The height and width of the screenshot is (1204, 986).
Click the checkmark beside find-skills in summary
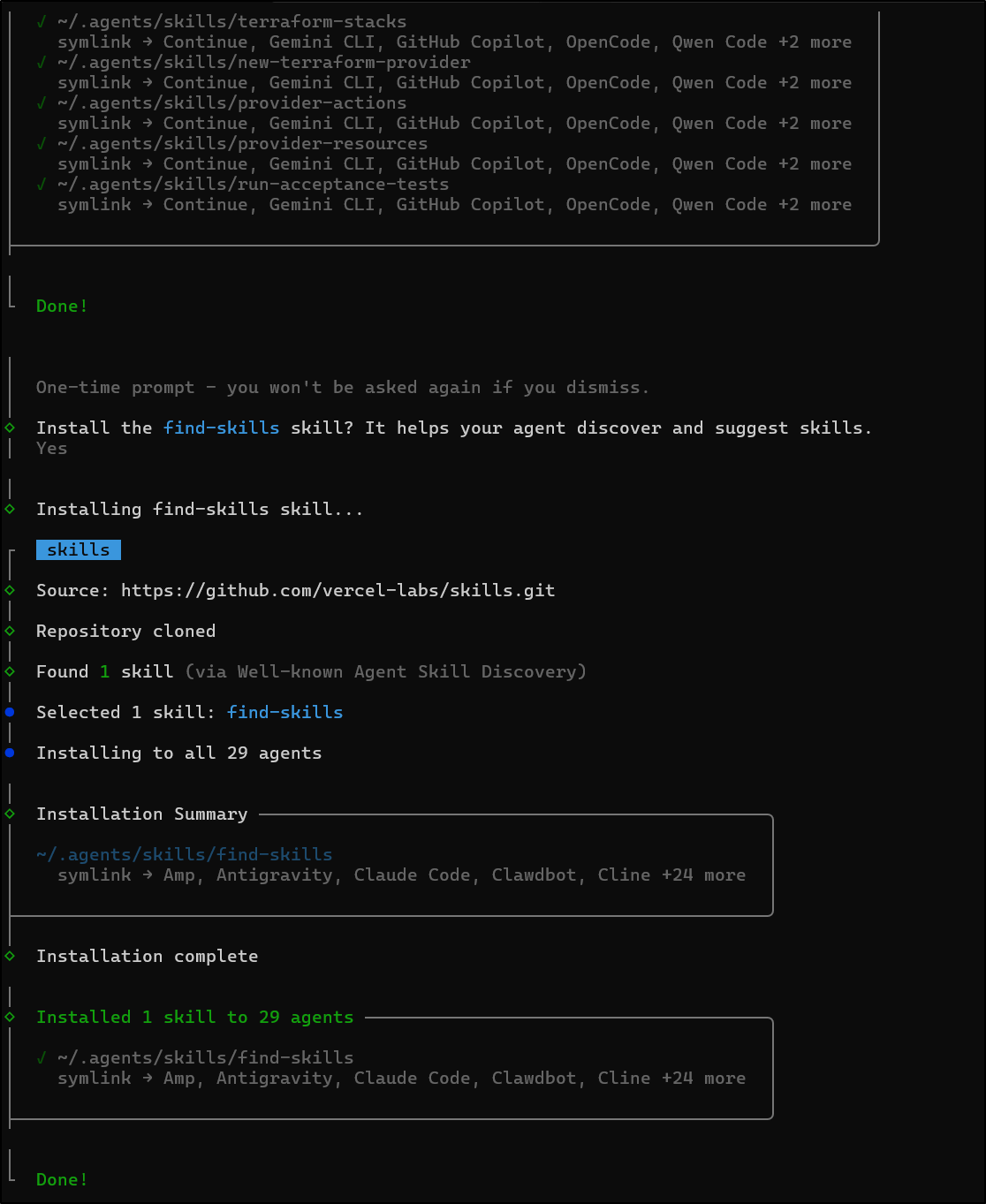41,1057
